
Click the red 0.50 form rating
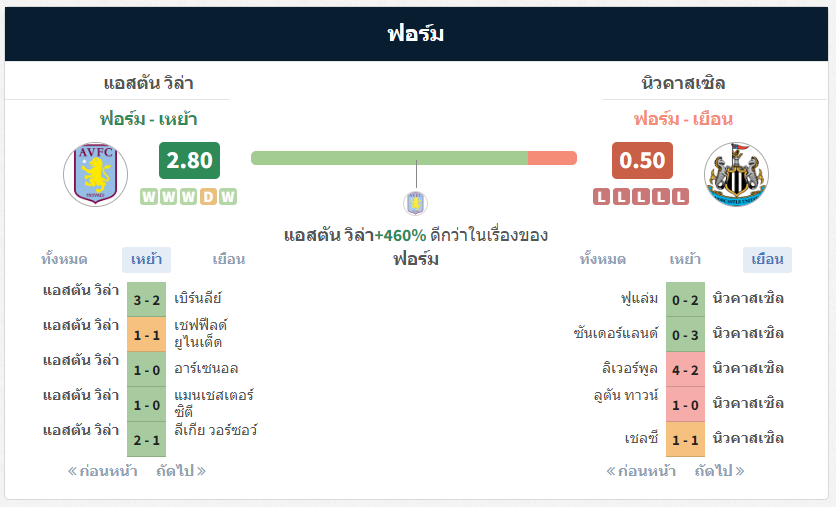click(x=642, y=160)
